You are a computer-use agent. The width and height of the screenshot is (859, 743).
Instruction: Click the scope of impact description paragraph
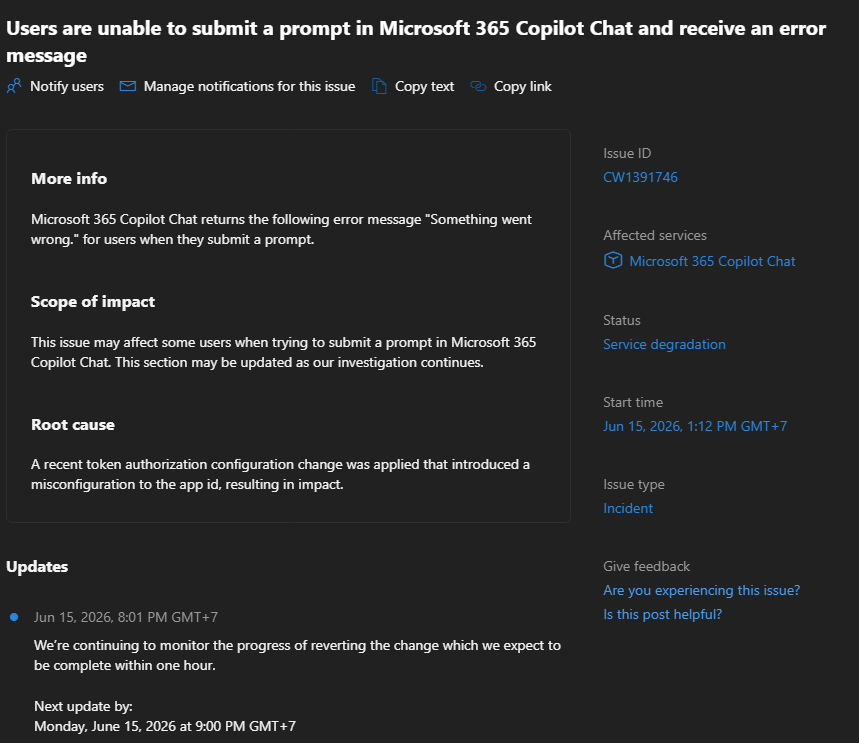click(x=283, y=352)
